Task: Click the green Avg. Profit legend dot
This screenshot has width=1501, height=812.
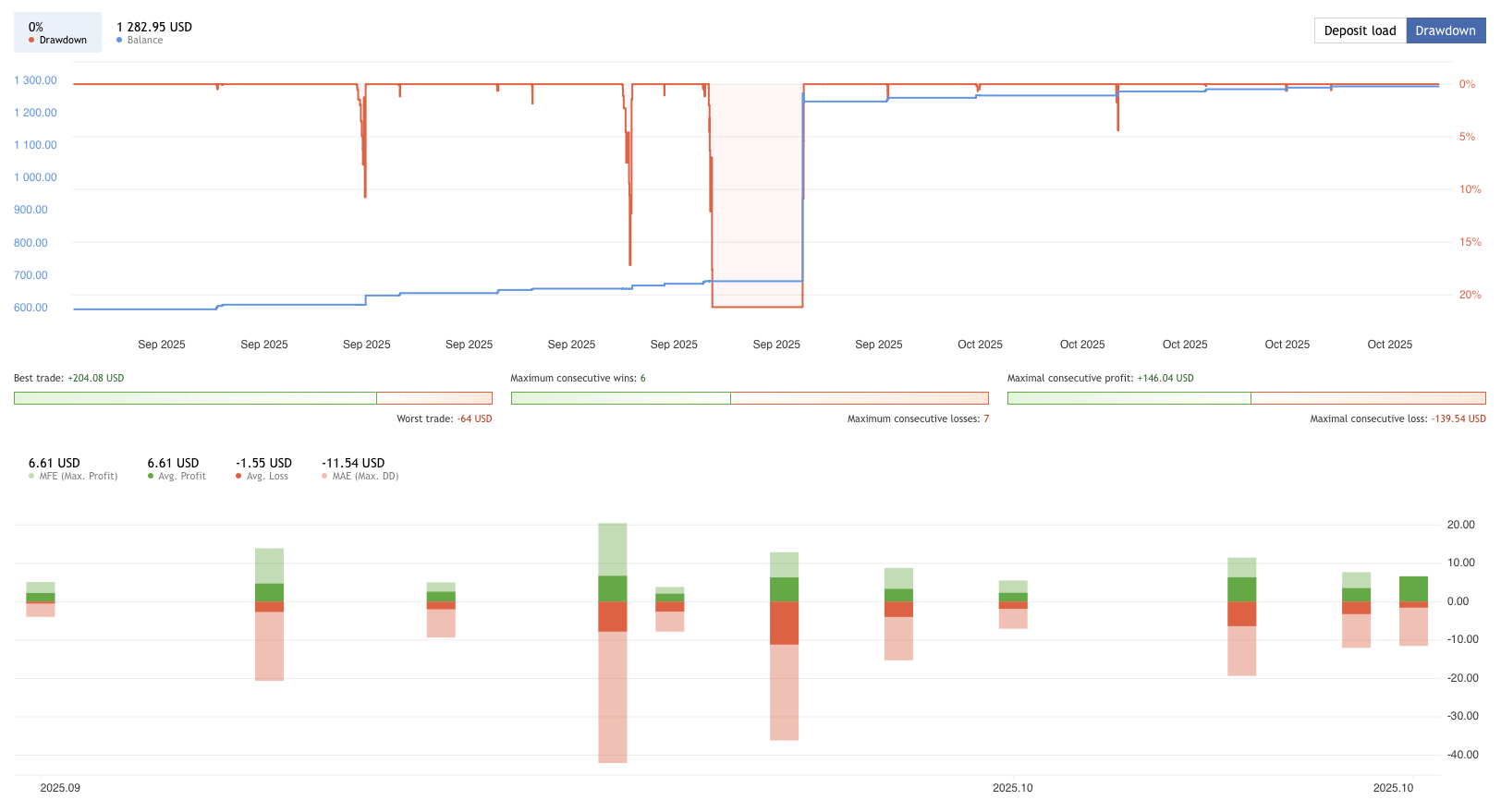Action: click(151, 477)
